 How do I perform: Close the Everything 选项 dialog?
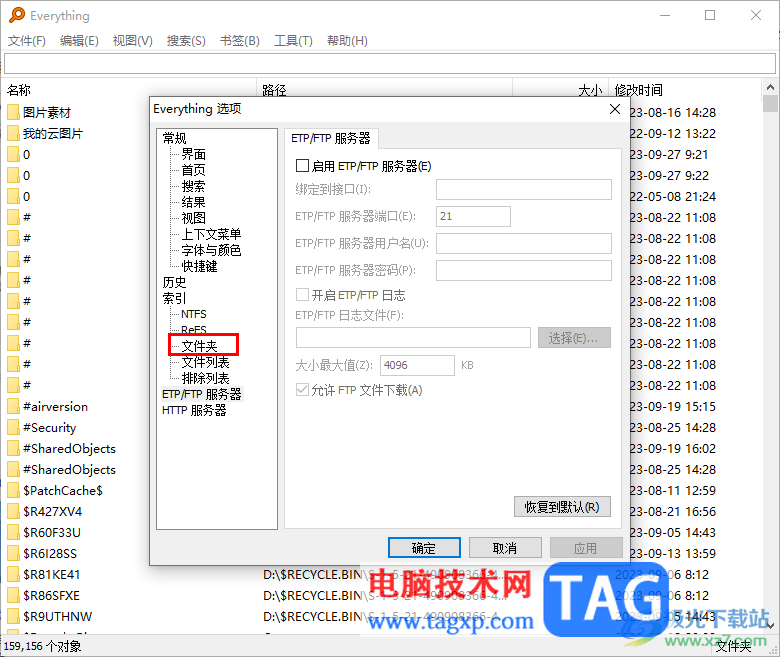[615, 109]
